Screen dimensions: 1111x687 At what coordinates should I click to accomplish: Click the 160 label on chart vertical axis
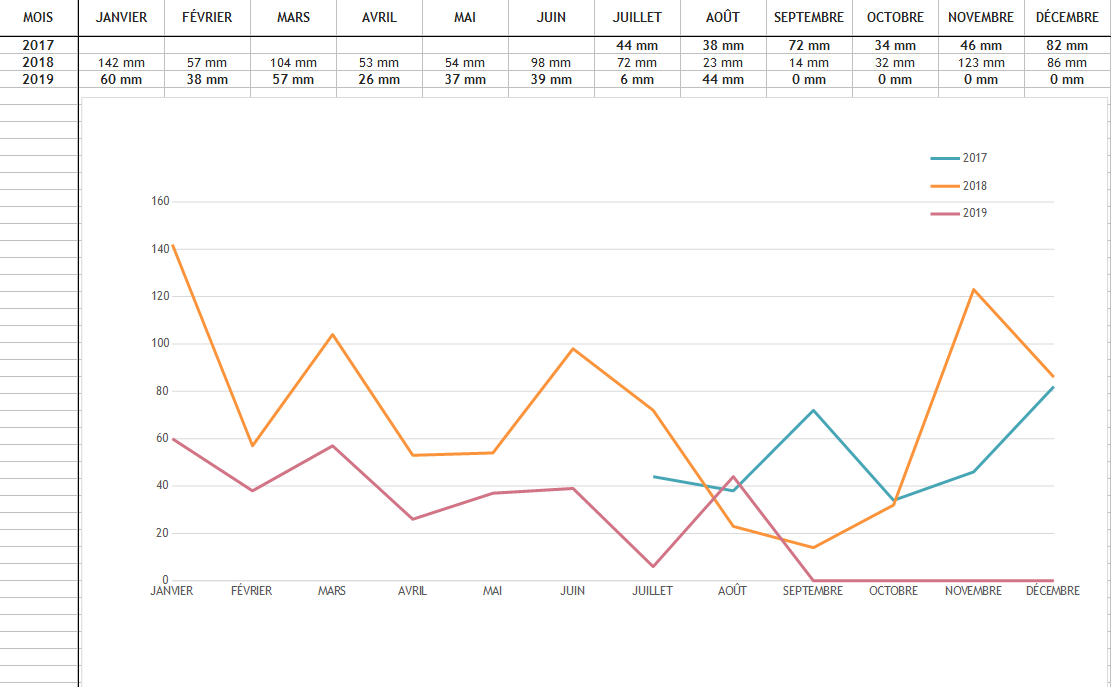(159, 201)
